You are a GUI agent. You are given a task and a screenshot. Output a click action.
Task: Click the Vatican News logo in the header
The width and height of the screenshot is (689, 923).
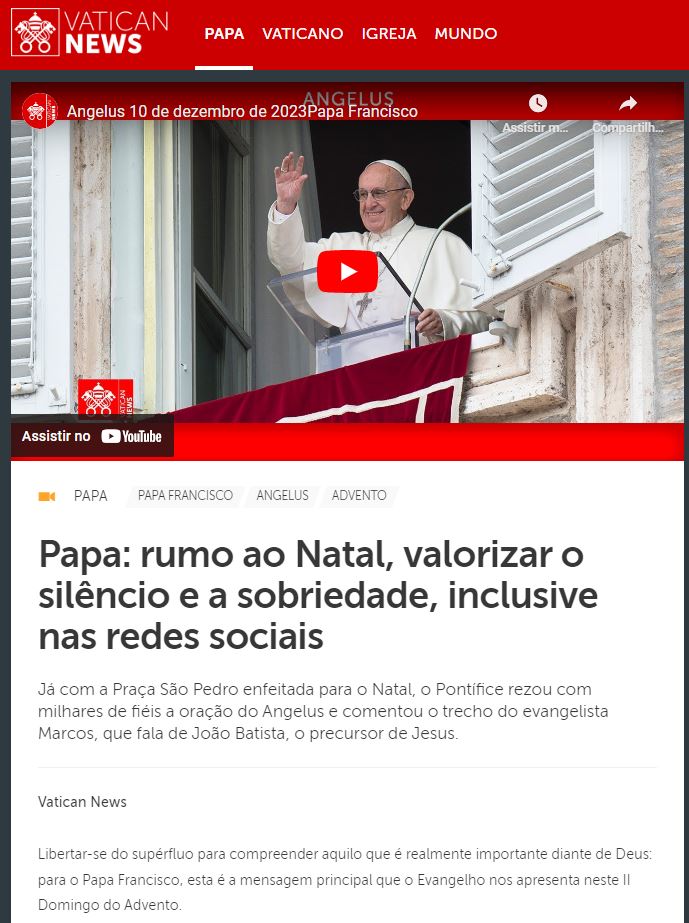(90, 32)
